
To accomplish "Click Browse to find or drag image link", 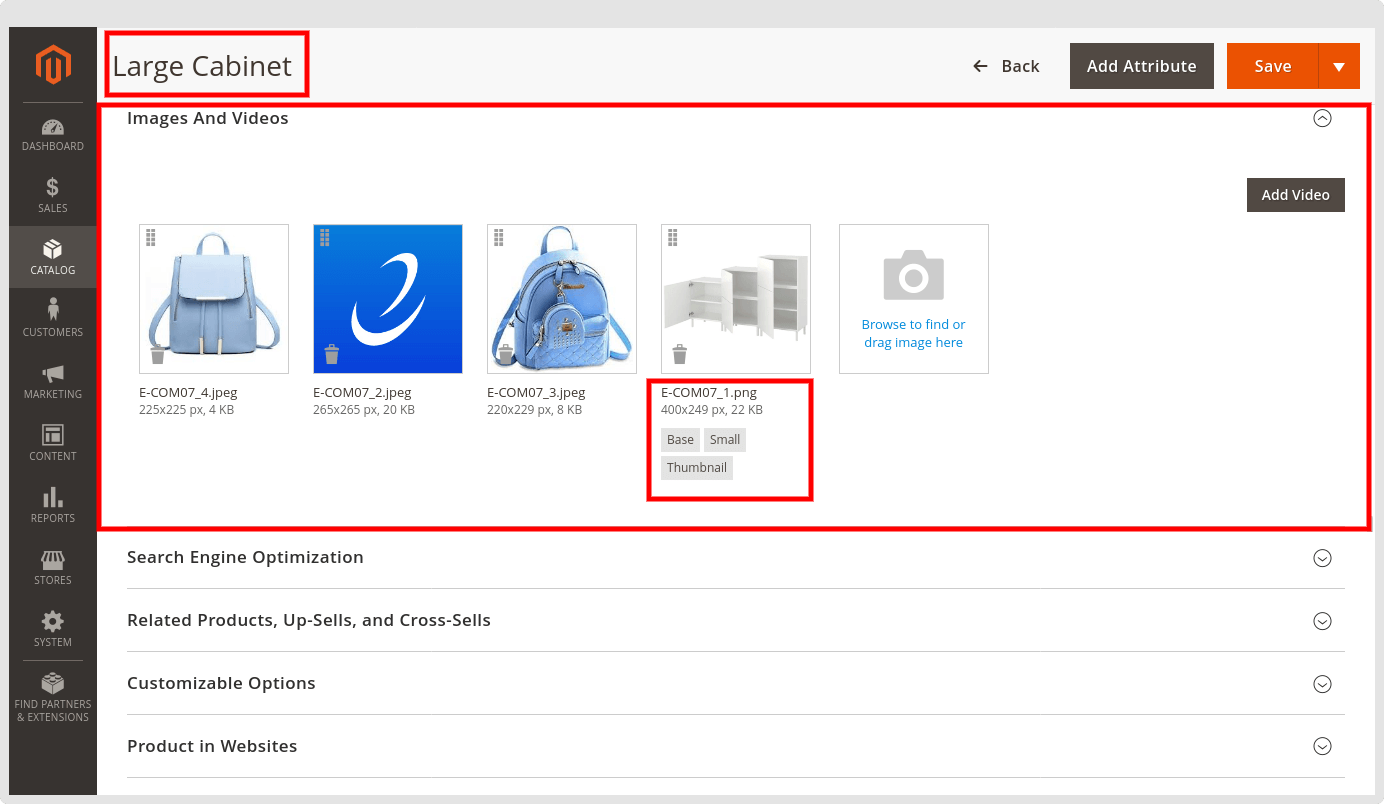I will click(913, 333).
